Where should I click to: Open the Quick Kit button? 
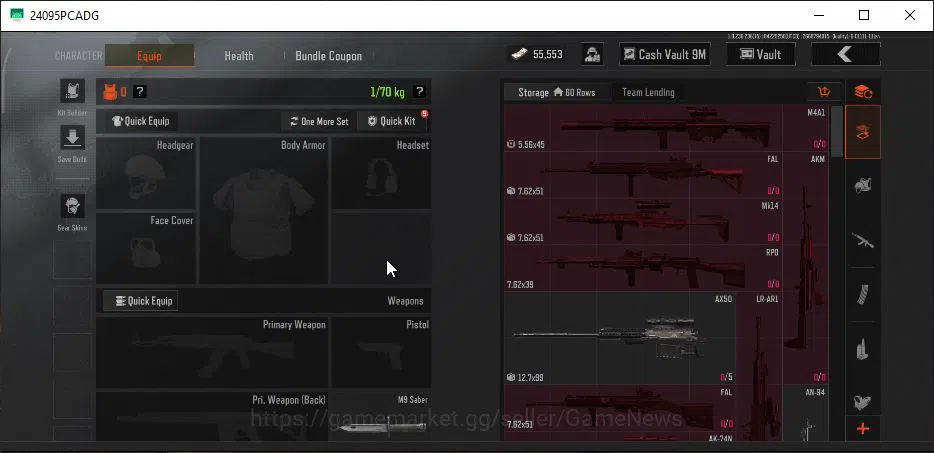tap(391, 121)
